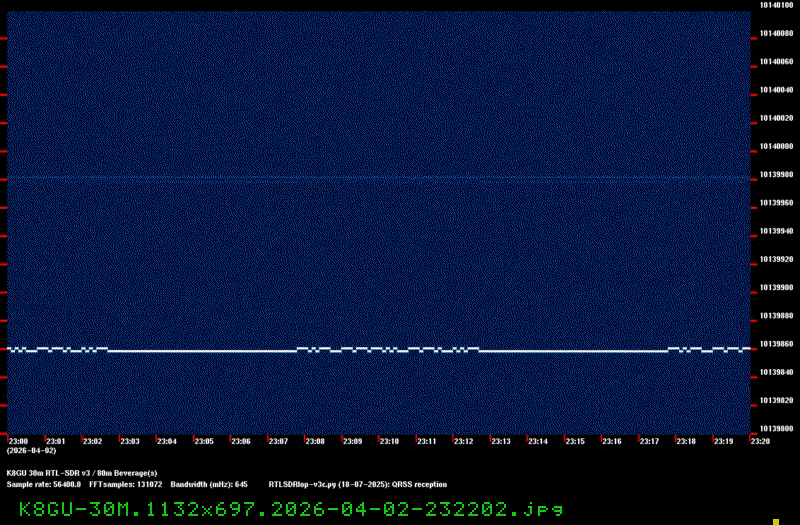Select the 23:09 time label
Viewport: 800px width, 525px height.
352,441
